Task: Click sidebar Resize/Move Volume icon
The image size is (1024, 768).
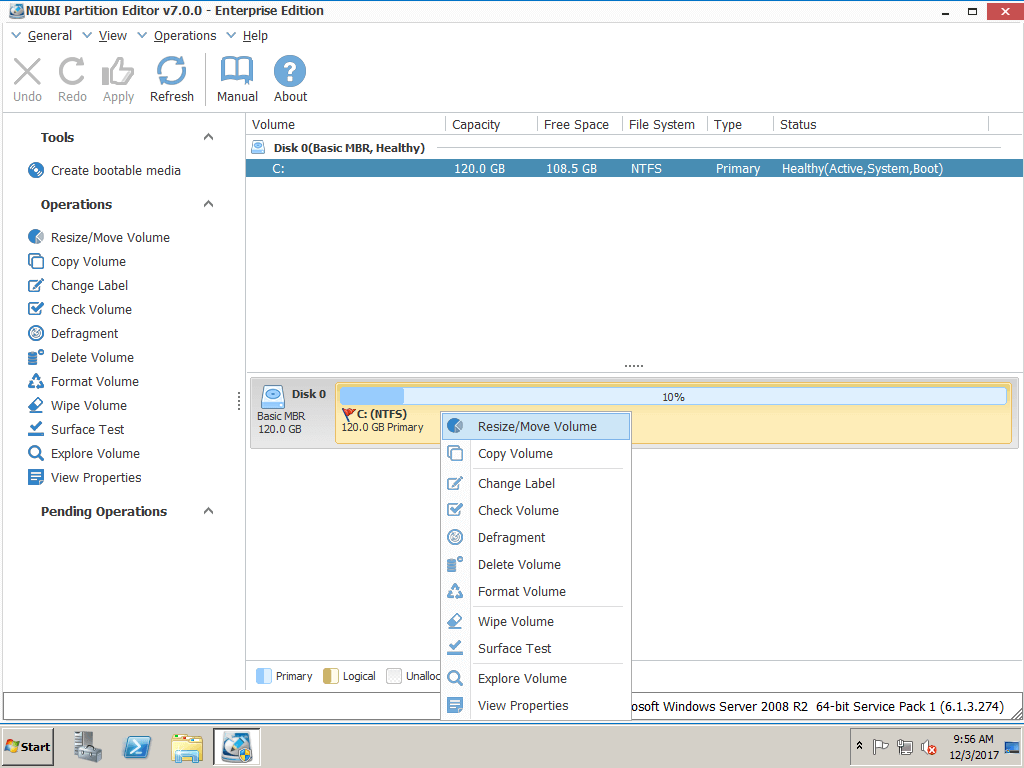Action: 36,237
